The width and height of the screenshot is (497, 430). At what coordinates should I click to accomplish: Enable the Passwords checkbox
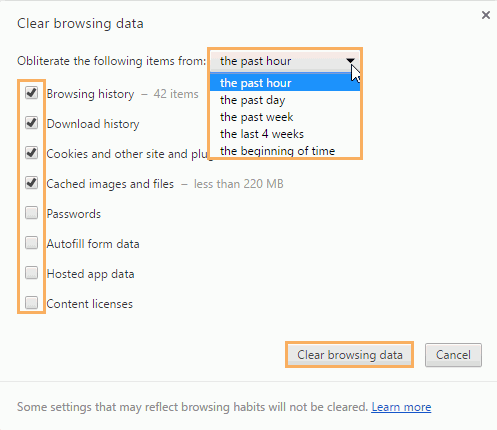[x=32, y=213]
